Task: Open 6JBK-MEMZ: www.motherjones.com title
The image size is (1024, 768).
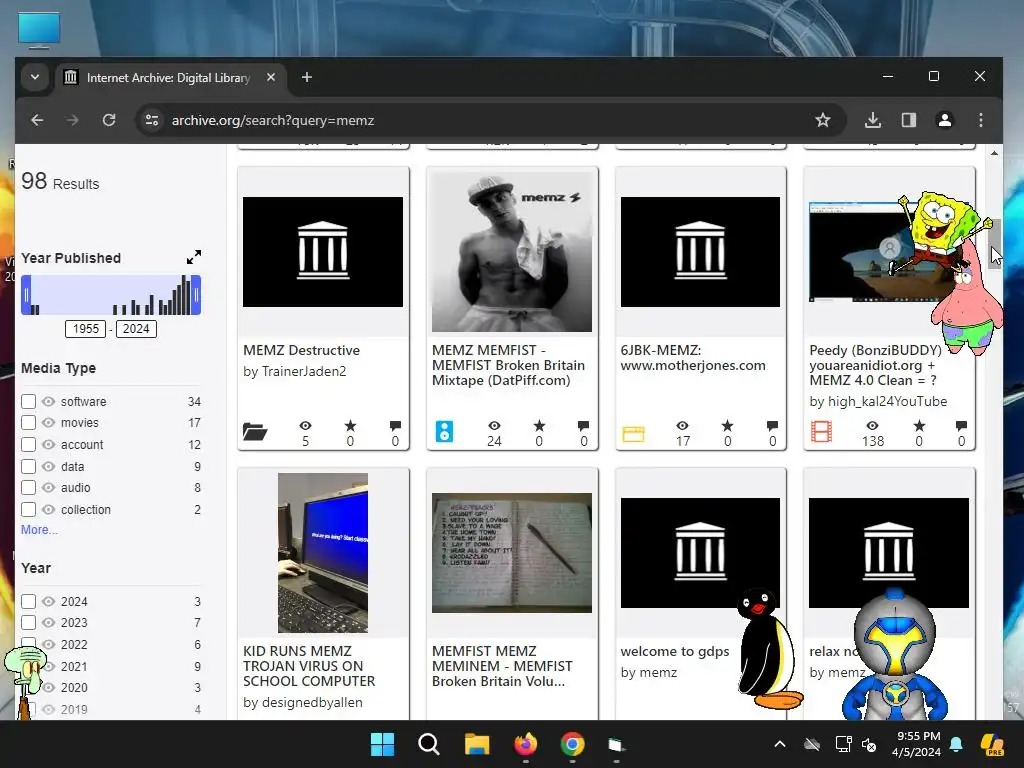Action: pos(693,358)
